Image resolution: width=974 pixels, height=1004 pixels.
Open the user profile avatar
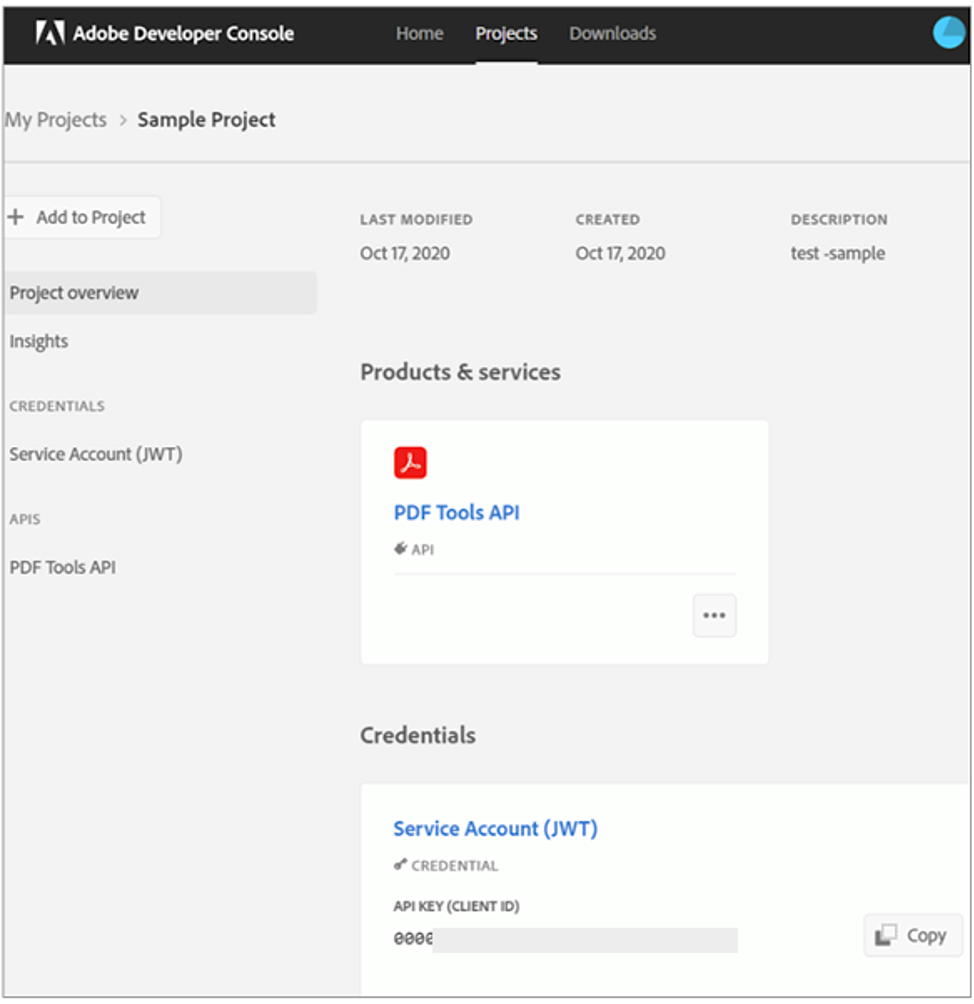948,33
